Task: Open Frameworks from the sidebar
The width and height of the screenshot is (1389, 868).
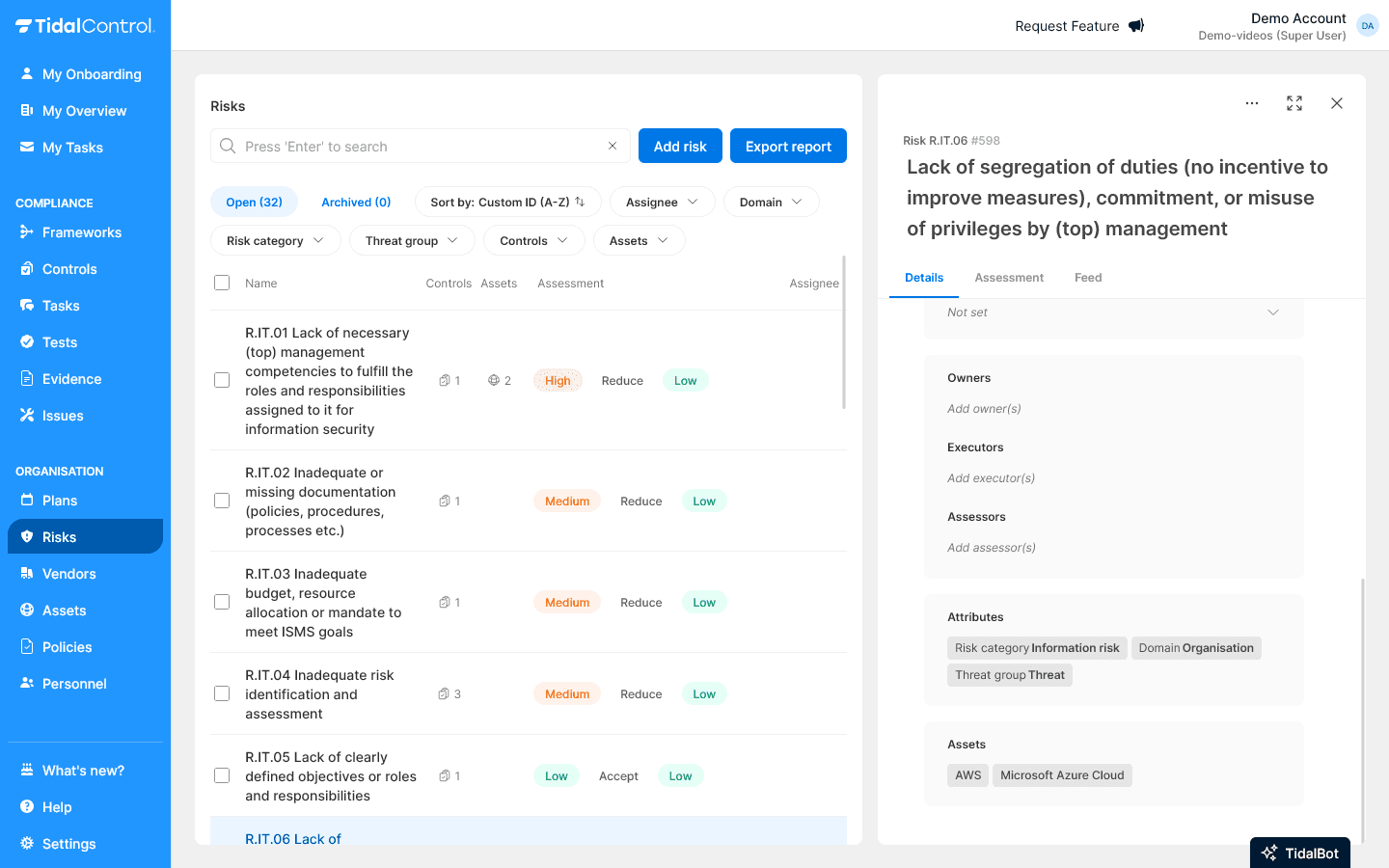Action: pyautogui.click(x=82, y=232)
